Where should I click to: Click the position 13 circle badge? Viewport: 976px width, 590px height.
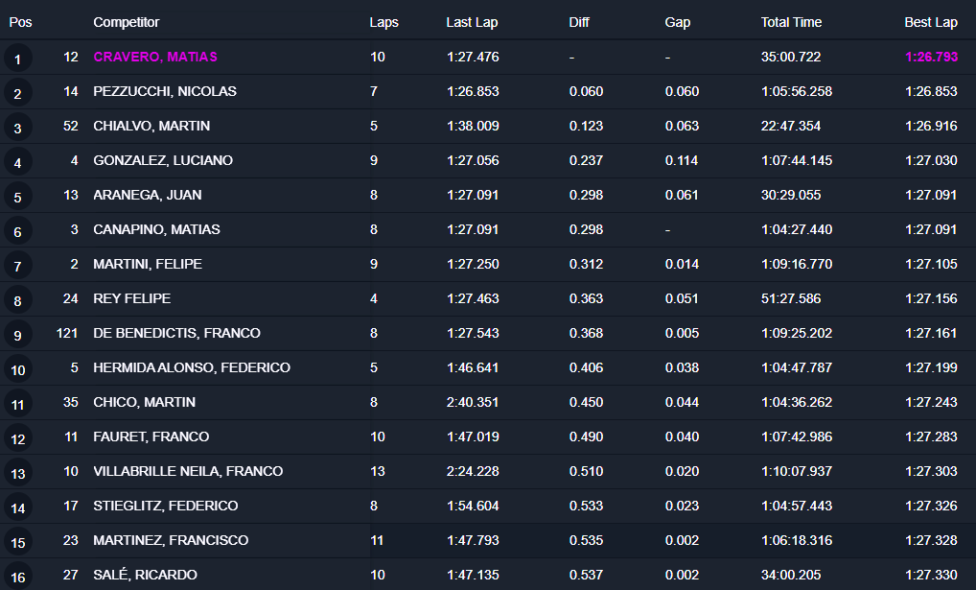click(18, 473)
